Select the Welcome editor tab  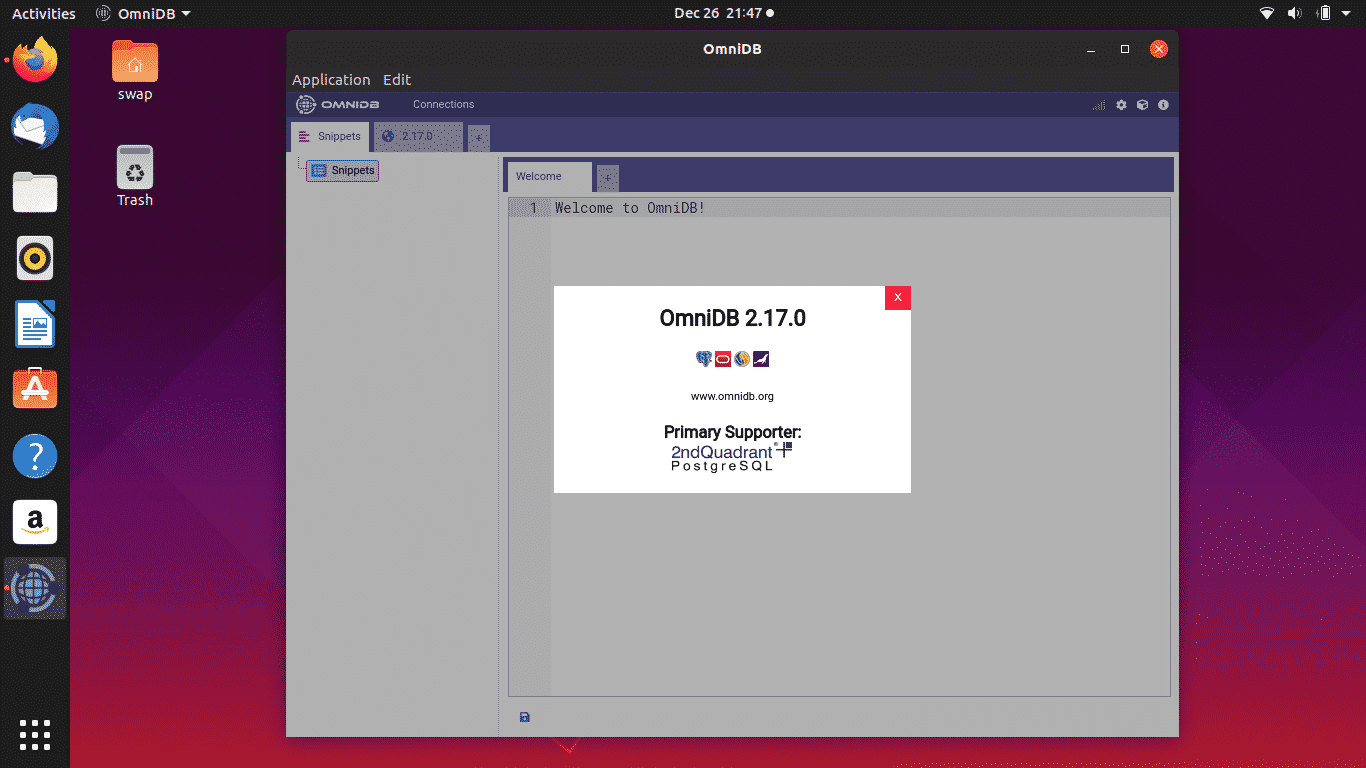point(539,177)
